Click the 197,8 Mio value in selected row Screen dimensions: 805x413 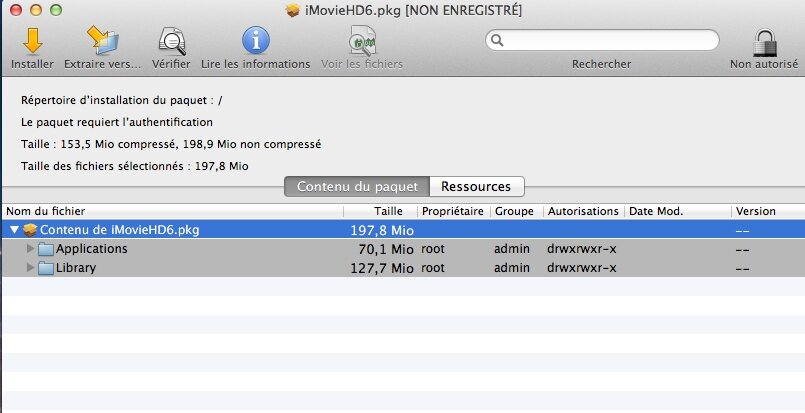[382, 230]
